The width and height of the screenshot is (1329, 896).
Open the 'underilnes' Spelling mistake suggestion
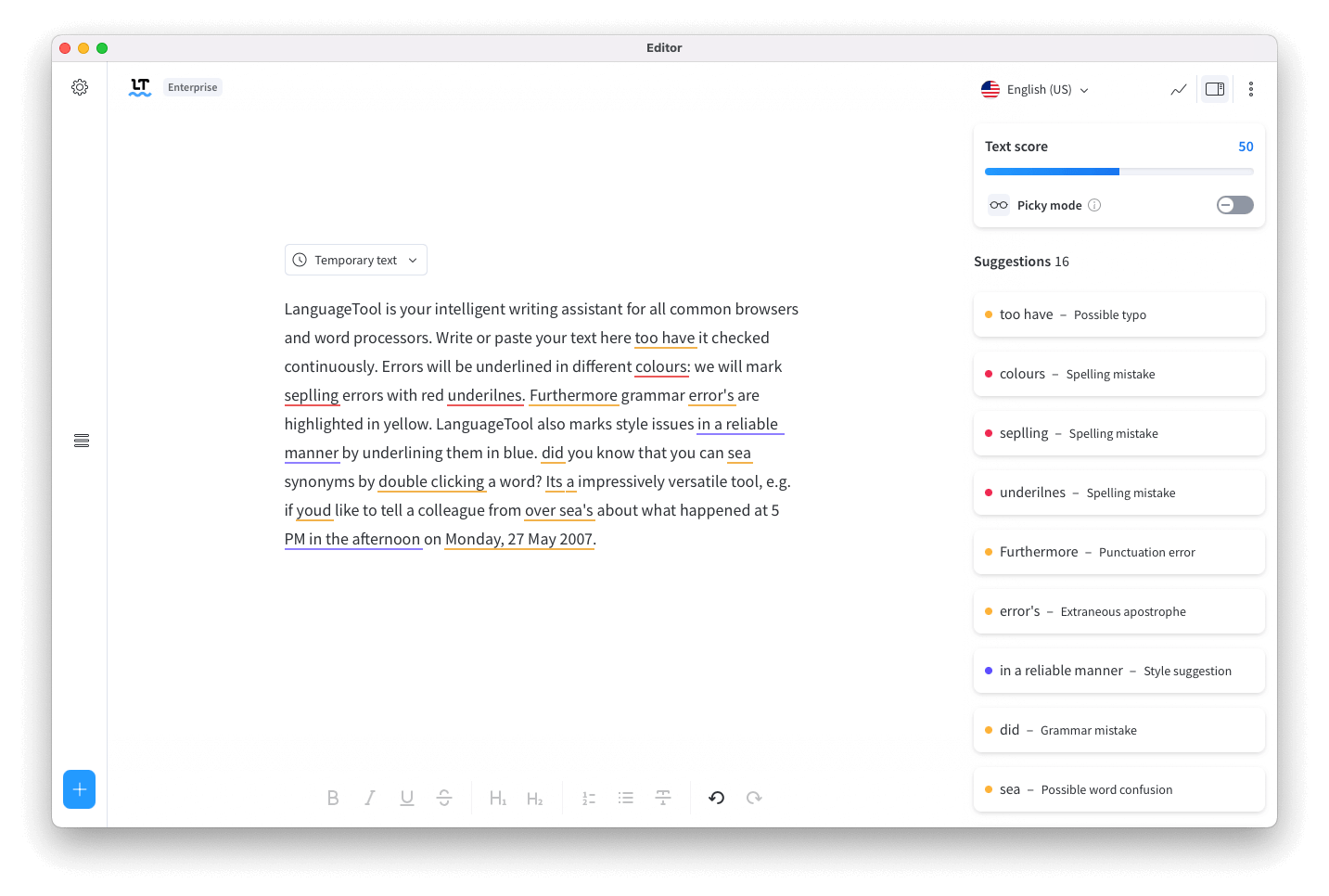[1119, 493]
